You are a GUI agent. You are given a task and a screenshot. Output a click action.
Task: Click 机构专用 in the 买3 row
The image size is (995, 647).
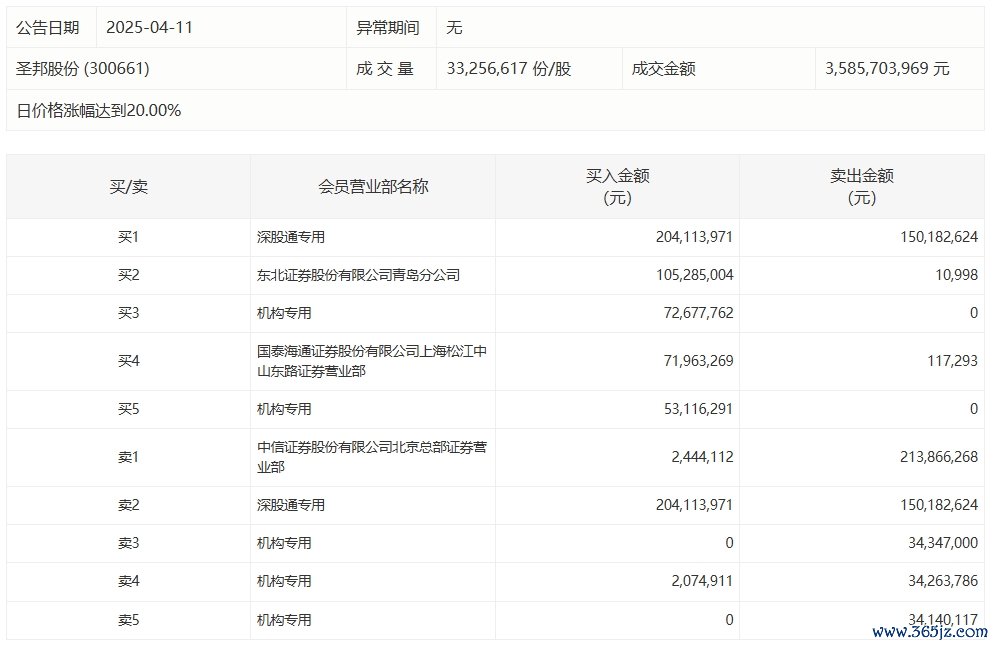(284, 313)
